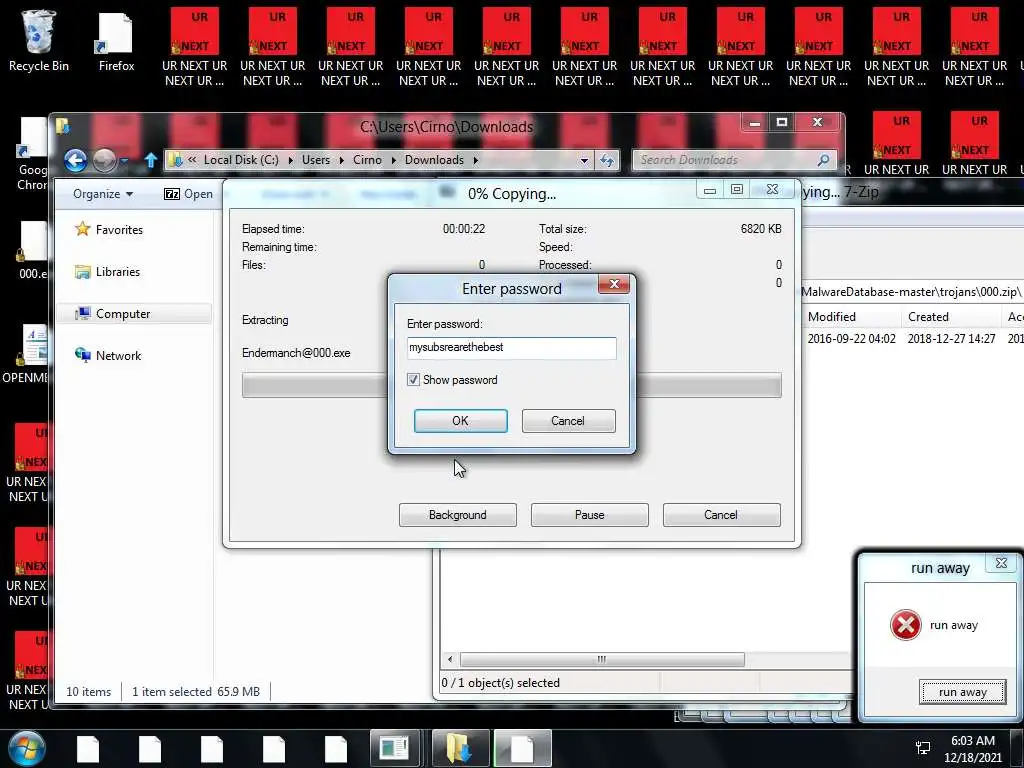1024x768 pixels.
Task: Select Computer in the navigation pane
Action: 122,313
